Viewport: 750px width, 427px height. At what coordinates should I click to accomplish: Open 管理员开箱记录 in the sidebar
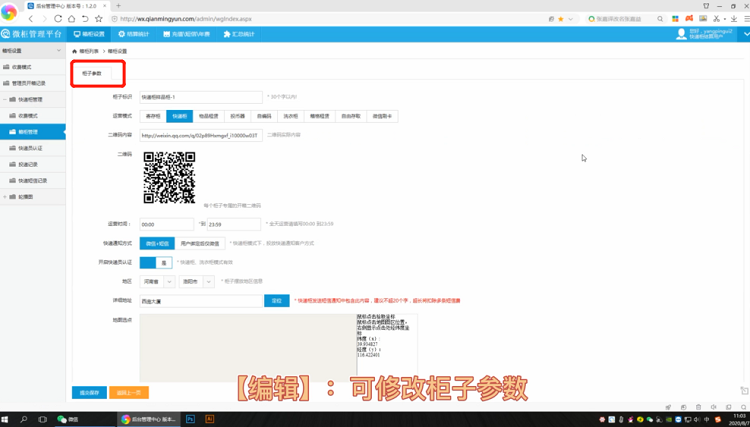tap(33, 83)
